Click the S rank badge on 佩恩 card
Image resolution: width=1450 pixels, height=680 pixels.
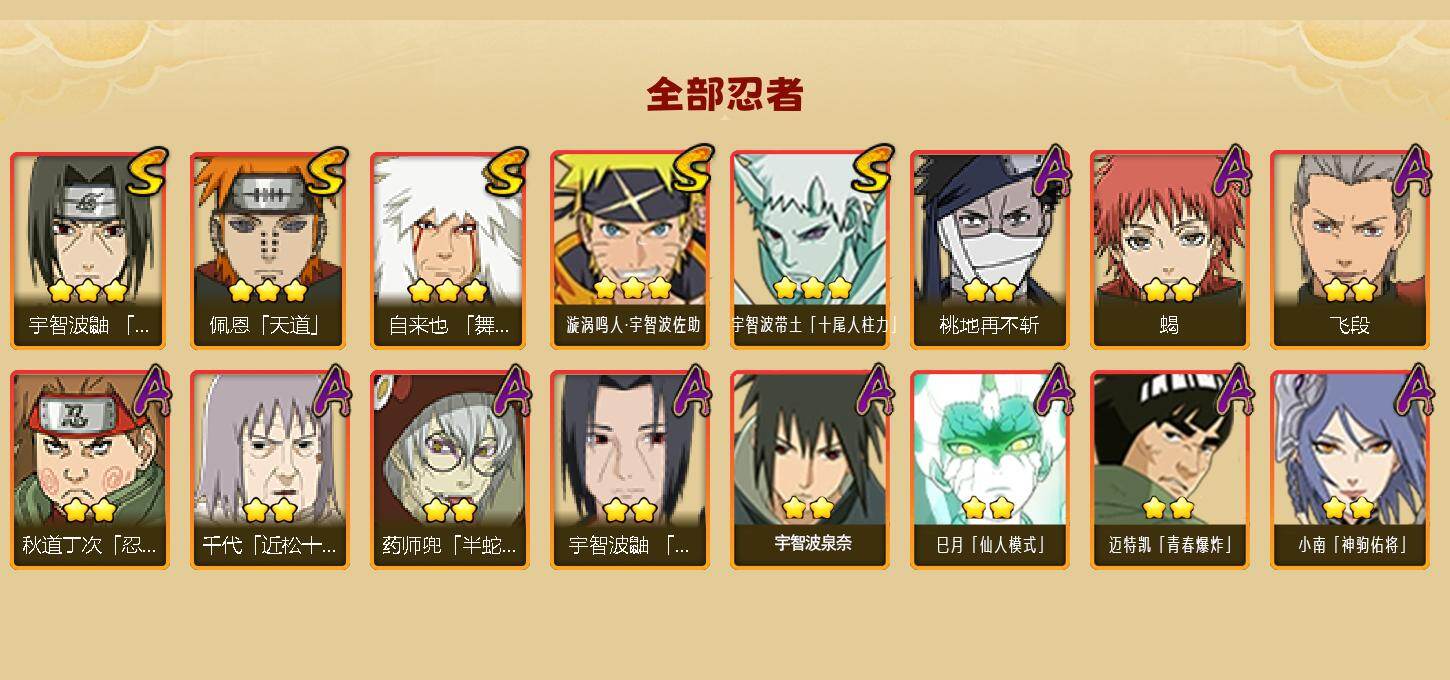pyautogui.click(x=327, y=172)
